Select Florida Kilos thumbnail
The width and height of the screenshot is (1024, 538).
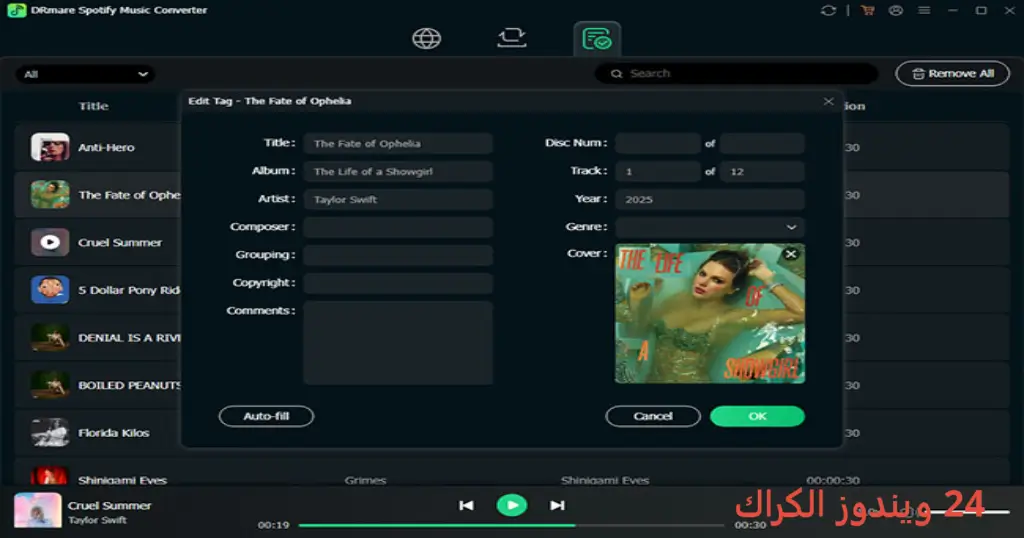point(50,433)
